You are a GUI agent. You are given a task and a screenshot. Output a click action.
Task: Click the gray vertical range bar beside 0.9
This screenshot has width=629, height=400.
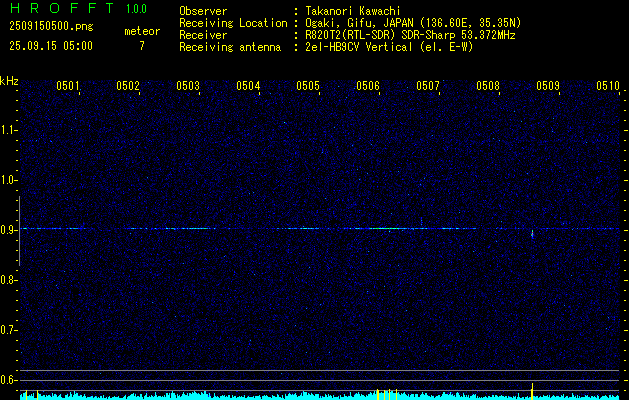coord(19,231)
